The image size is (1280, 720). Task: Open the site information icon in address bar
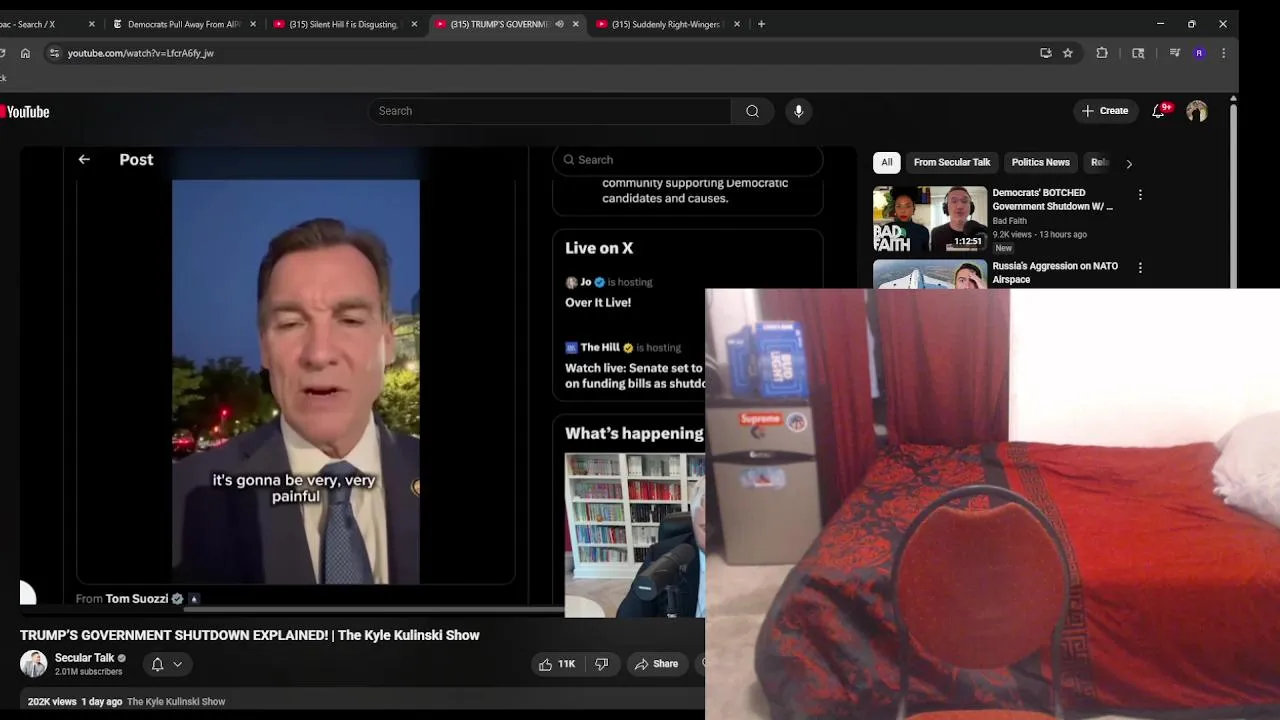pyautogui.click(x=54, y=53)
